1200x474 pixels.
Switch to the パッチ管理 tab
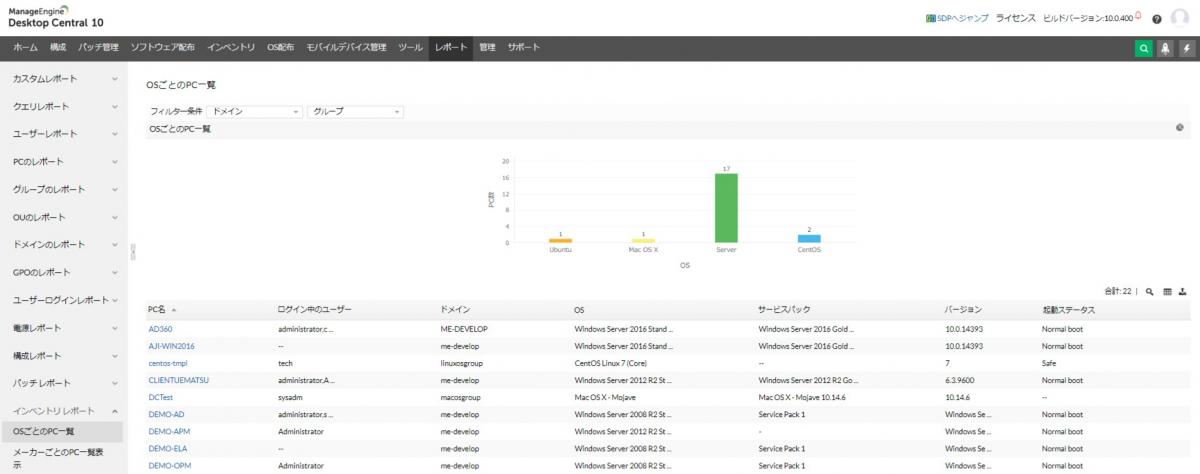coord(98,47)
